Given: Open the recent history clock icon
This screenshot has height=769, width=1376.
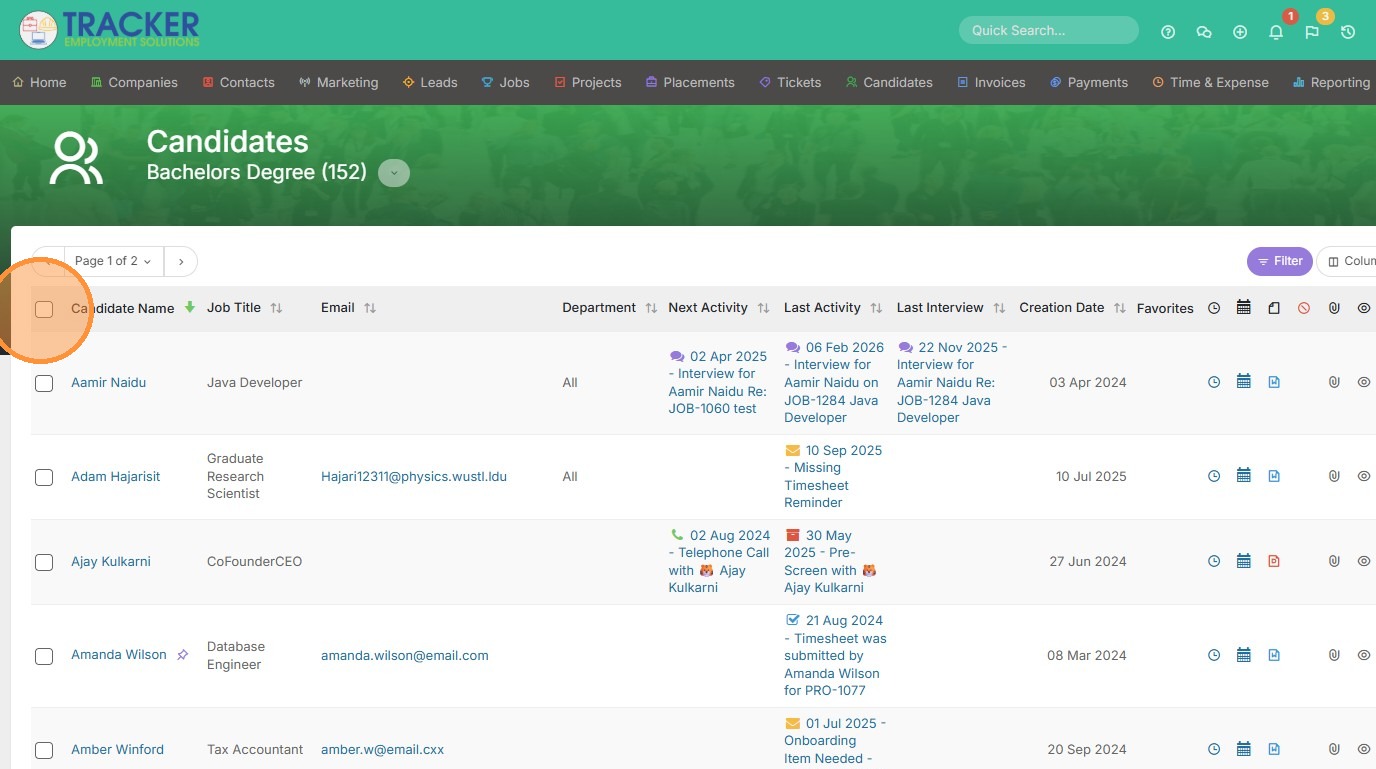Looking at the screenshot, I should [1348, 32].
